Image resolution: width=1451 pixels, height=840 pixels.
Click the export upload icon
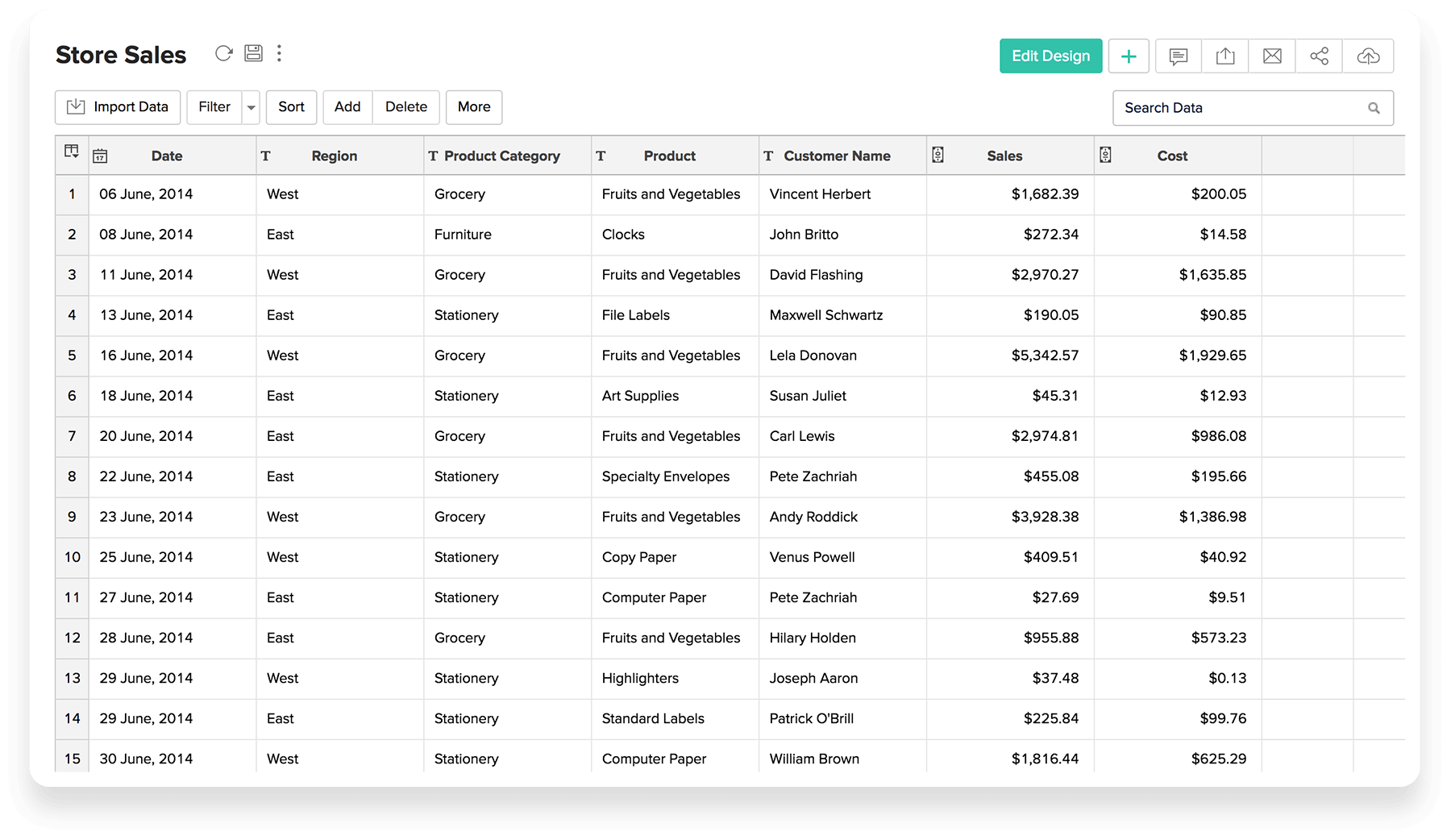coord(1225,56)
